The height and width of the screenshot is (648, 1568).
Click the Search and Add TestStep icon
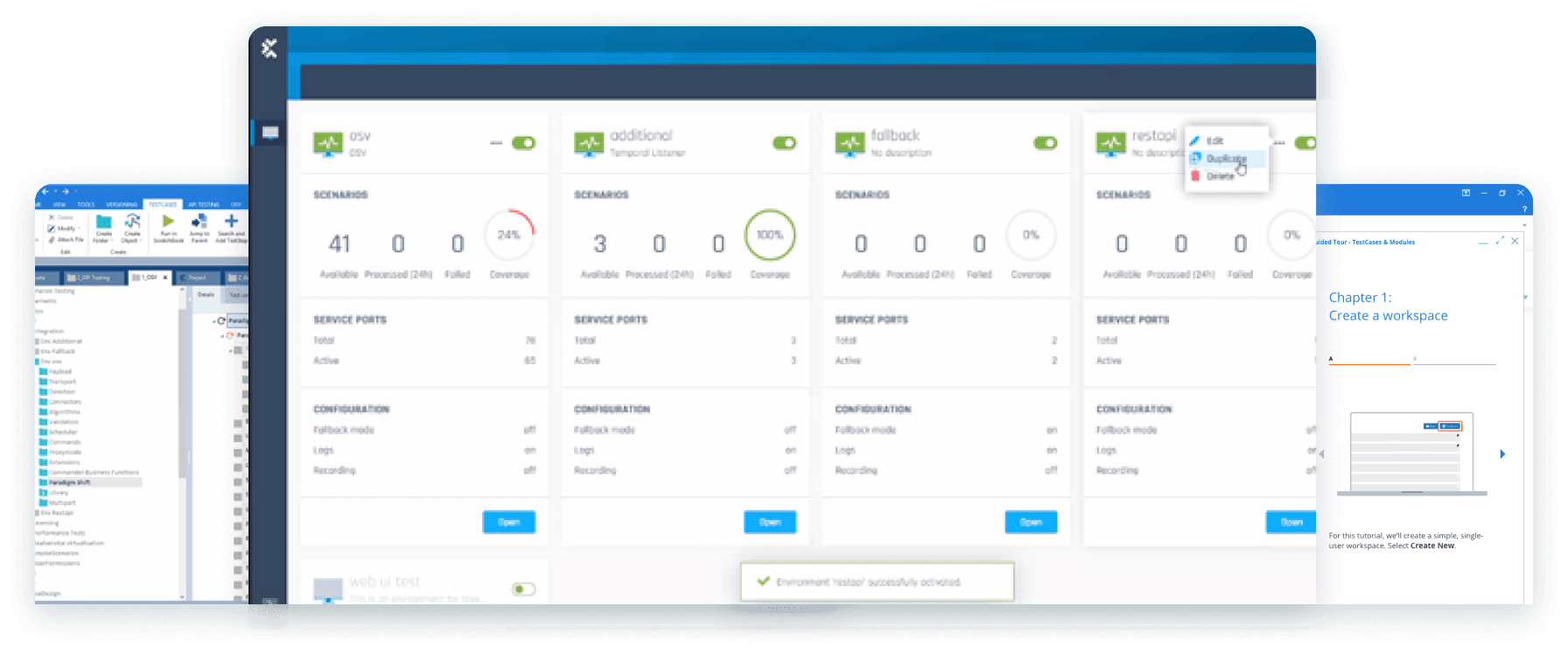231,222
